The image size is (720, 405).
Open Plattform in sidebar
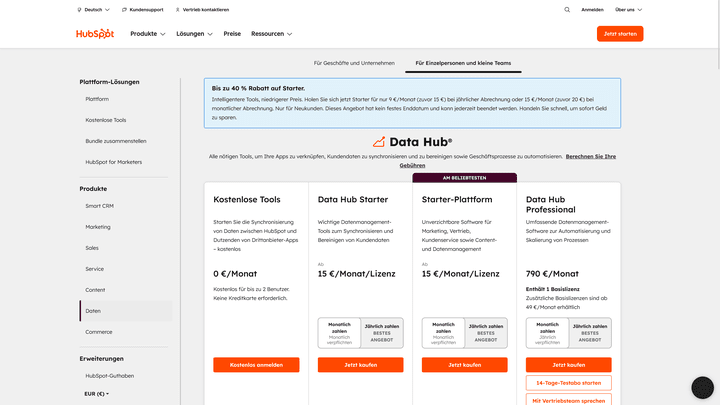point(97,99)
